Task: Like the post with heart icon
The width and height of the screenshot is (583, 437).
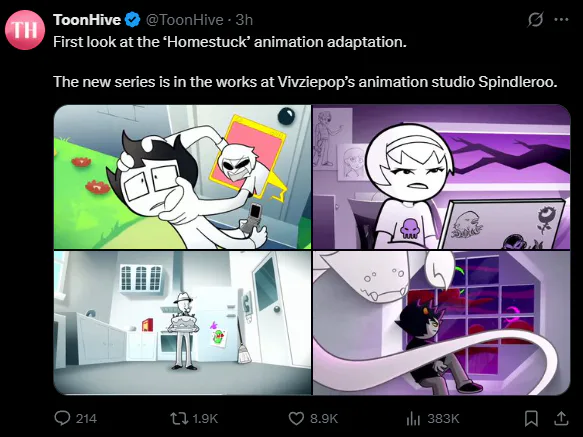Action: [296, 418]
